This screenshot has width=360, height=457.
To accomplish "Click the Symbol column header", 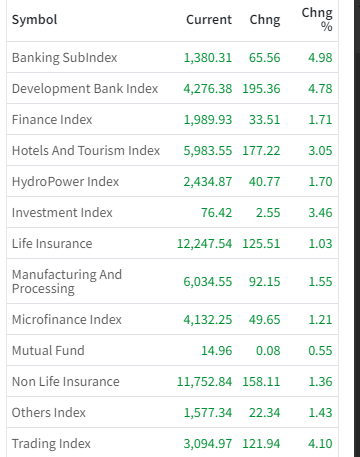I will (34, 20).
